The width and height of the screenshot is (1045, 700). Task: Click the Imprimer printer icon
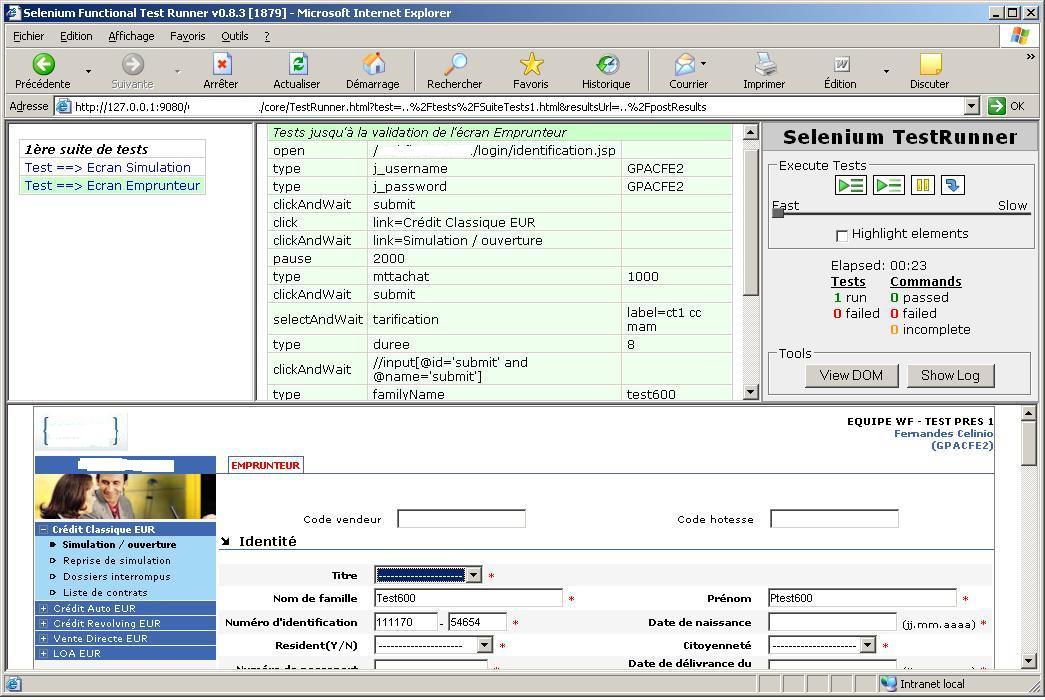pyautogui.click(x=764, y=65)
